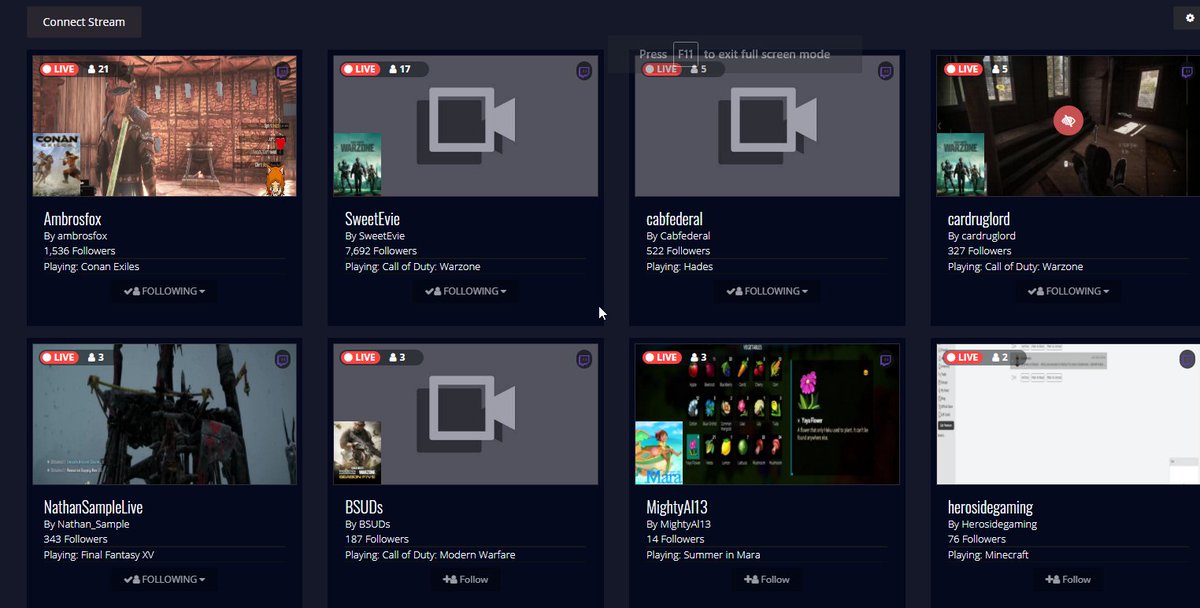Click 'By Cabfederal' author text

(679, 236)
